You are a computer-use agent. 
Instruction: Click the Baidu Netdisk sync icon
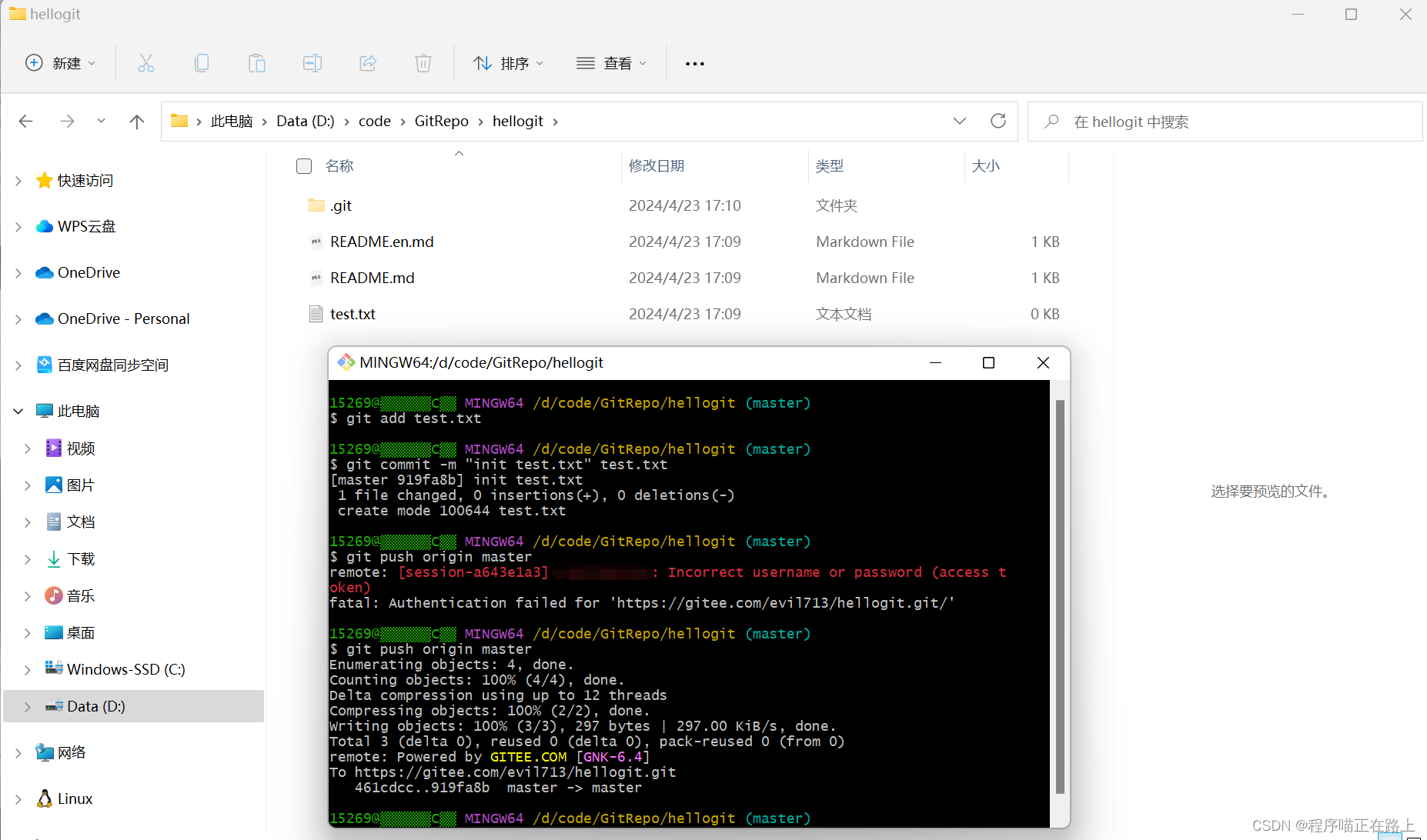45,365
